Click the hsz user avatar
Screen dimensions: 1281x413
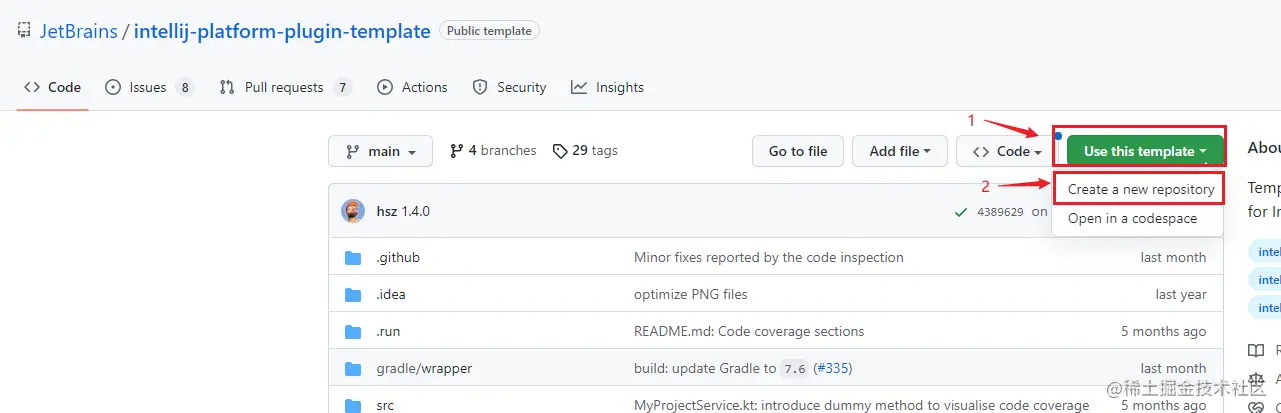pos(353,211)
